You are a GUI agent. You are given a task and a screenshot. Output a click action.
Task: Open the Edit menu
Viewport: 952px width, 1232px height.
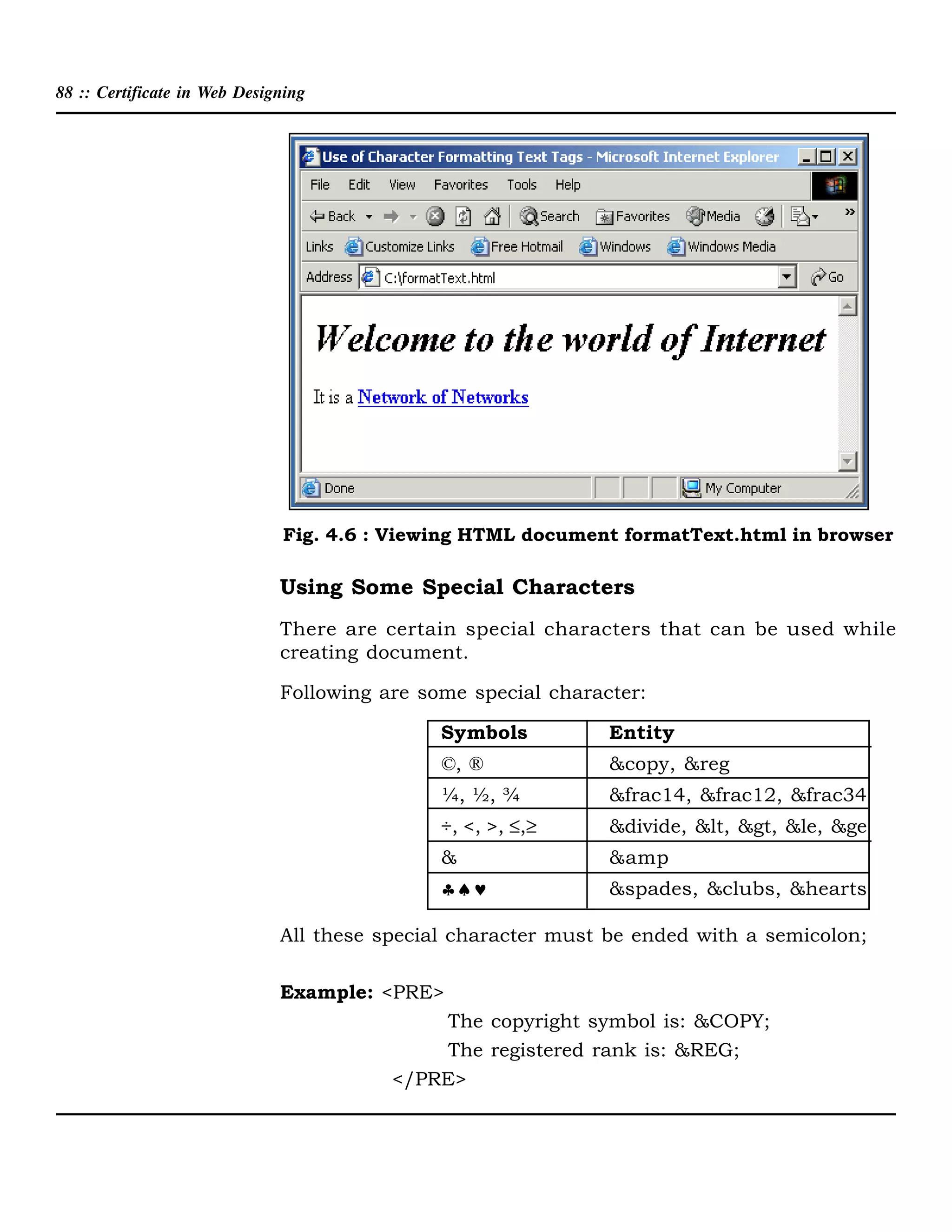pos(359,185)
